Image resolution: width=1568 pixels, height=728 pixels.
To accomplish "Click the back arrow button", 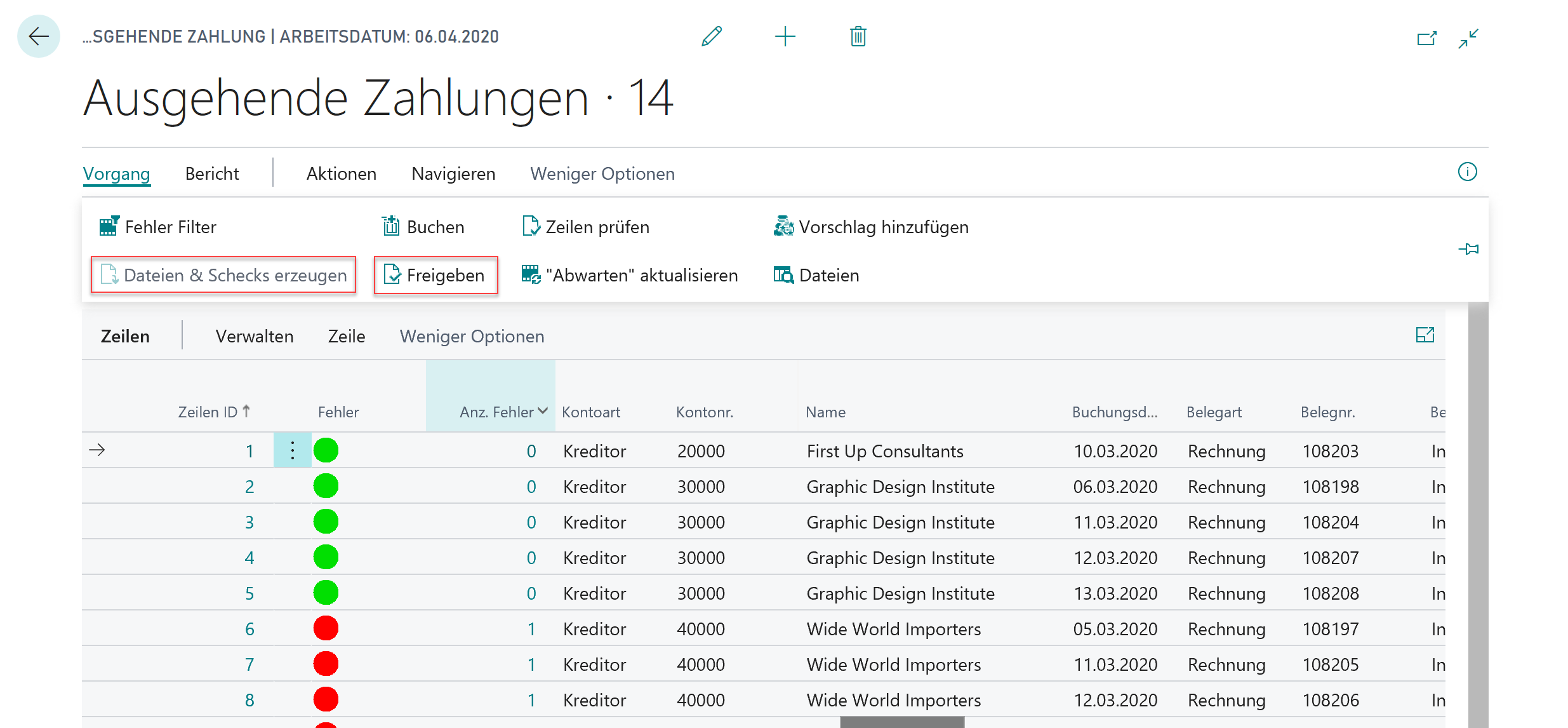I will [39, 36].
